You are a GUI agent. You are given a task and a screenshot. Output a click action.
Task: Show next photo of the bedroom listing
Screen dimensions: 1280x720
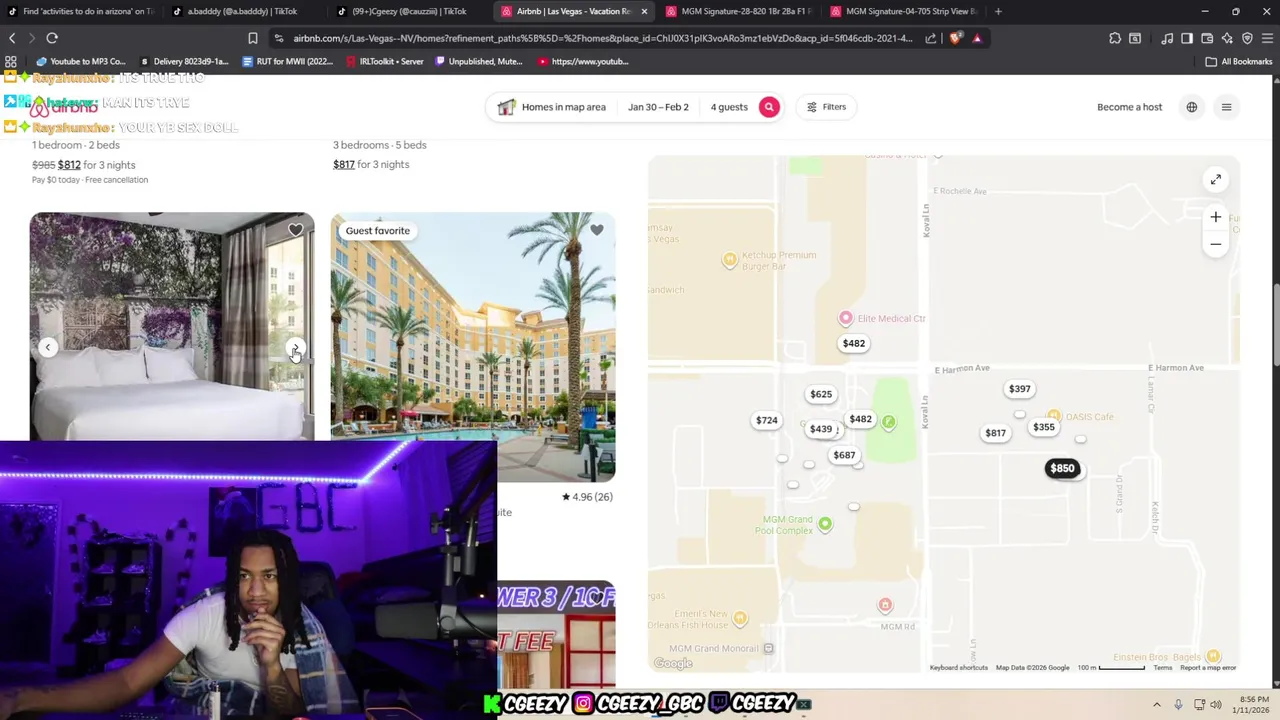tap(295, 348)
